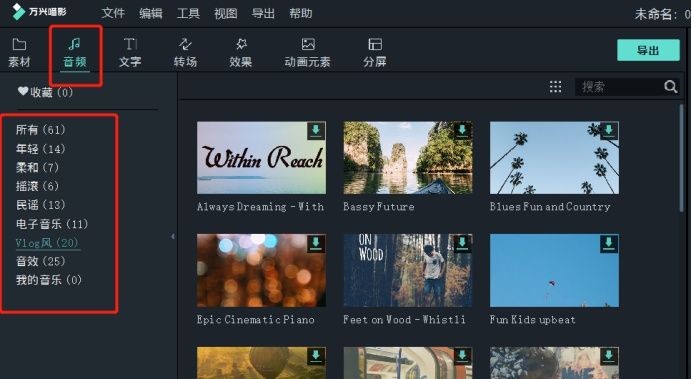Open the 分屏 split screen tab
This screenshot has width=692, height=379.
[x=375, y=53]
